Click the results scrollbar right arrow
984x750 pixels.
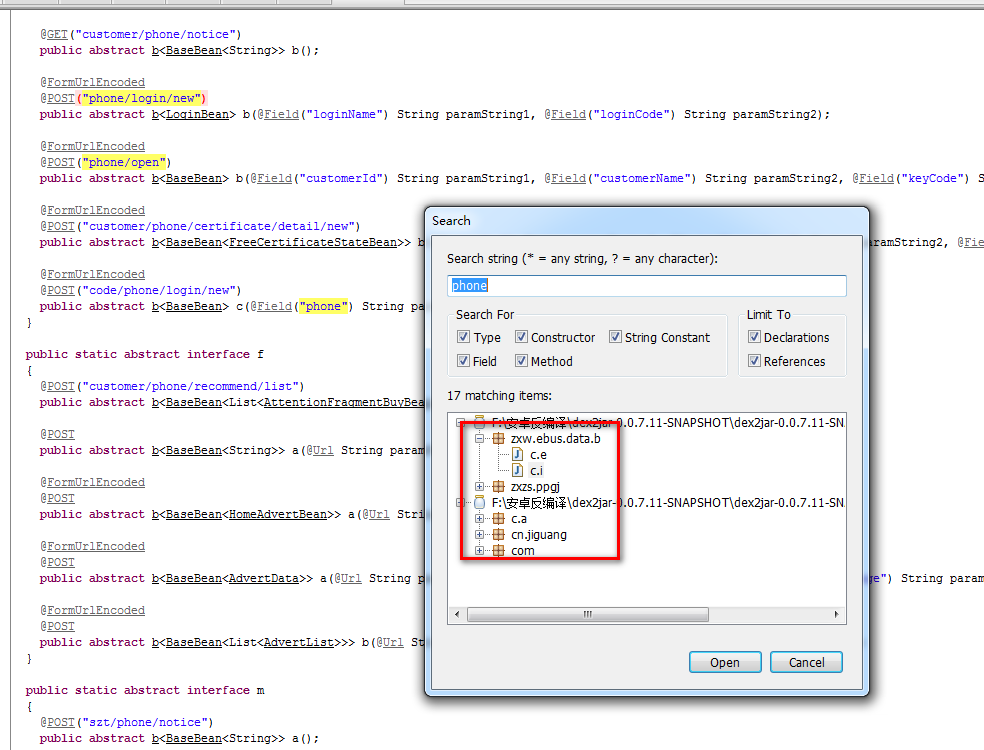[837, 614]
